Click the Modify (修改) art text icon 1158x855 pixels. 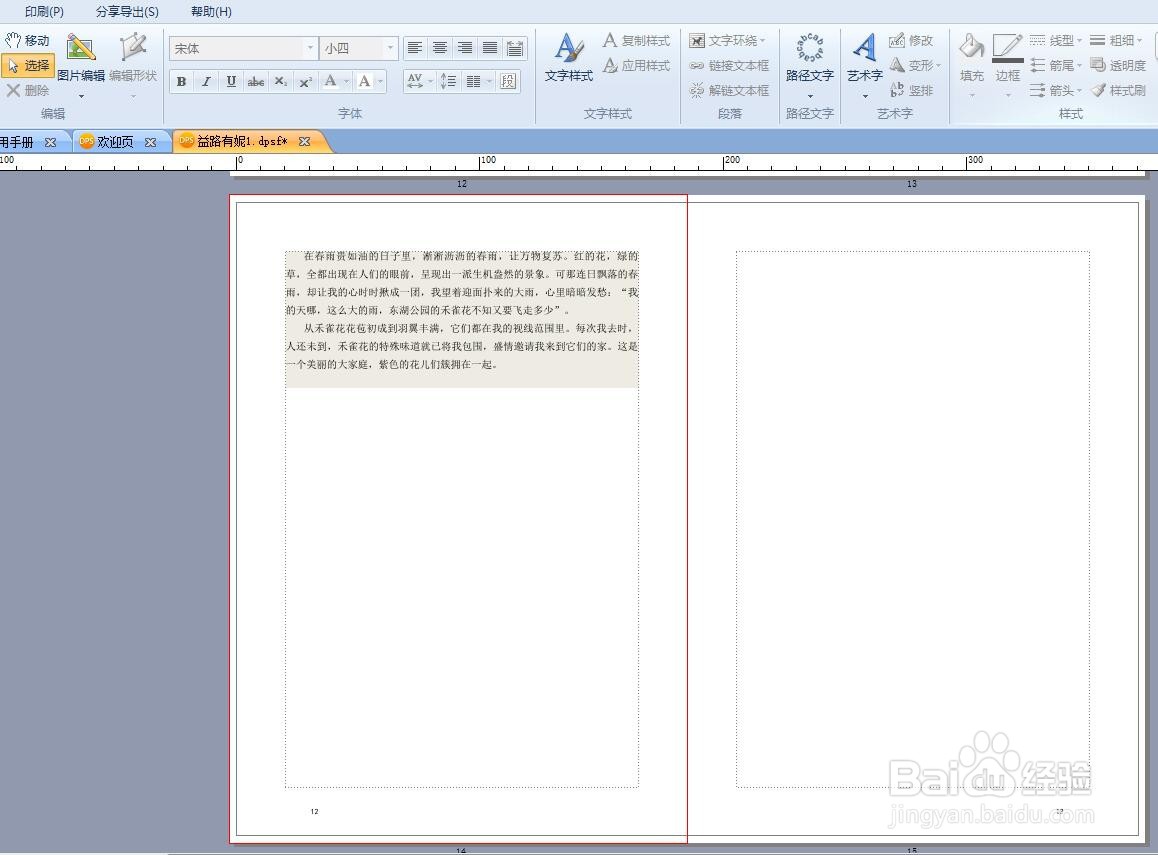[x=911, y=41]
